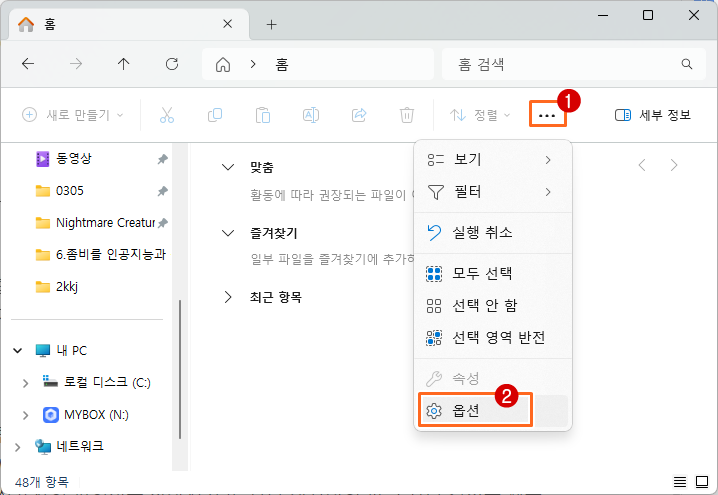Screen dimensions: 718x495
Task: Choose 선택 영역 반전 in menu
Action: click(493, 337)
